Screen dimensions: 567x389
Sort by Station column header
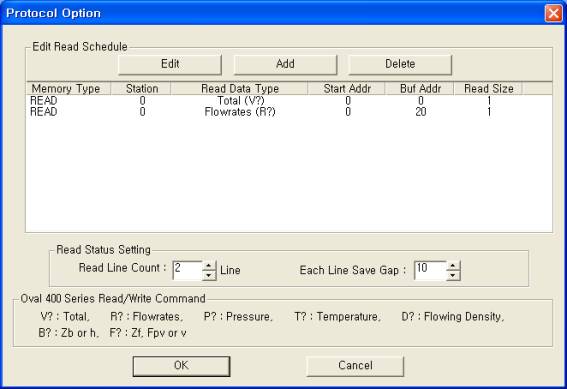[x=141, y=89]
